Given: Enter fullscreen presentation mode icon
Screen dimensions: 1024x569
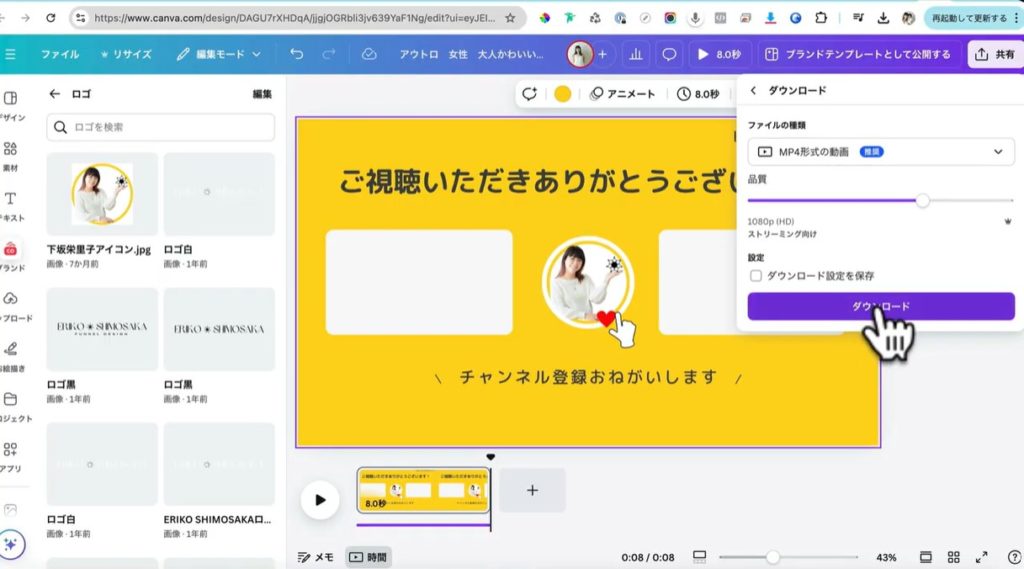Looking at the screenshot, I should tap(981, 557).
